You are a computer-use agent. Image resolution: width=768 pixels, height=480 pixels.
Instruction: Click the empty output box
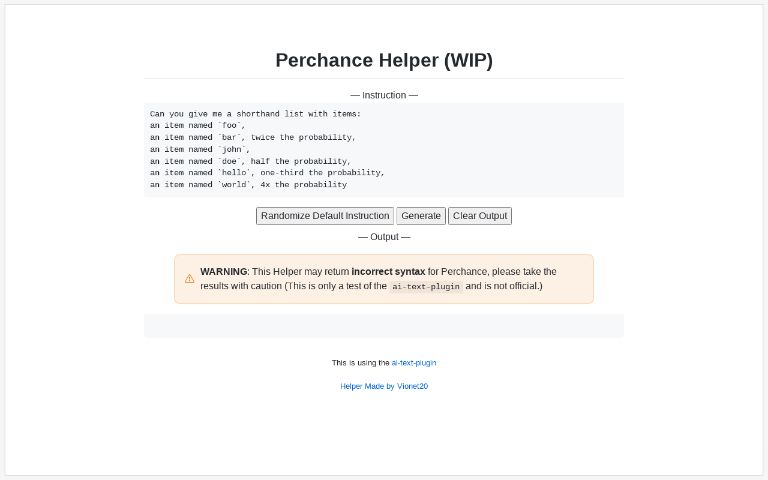click(x=384, y=326)
